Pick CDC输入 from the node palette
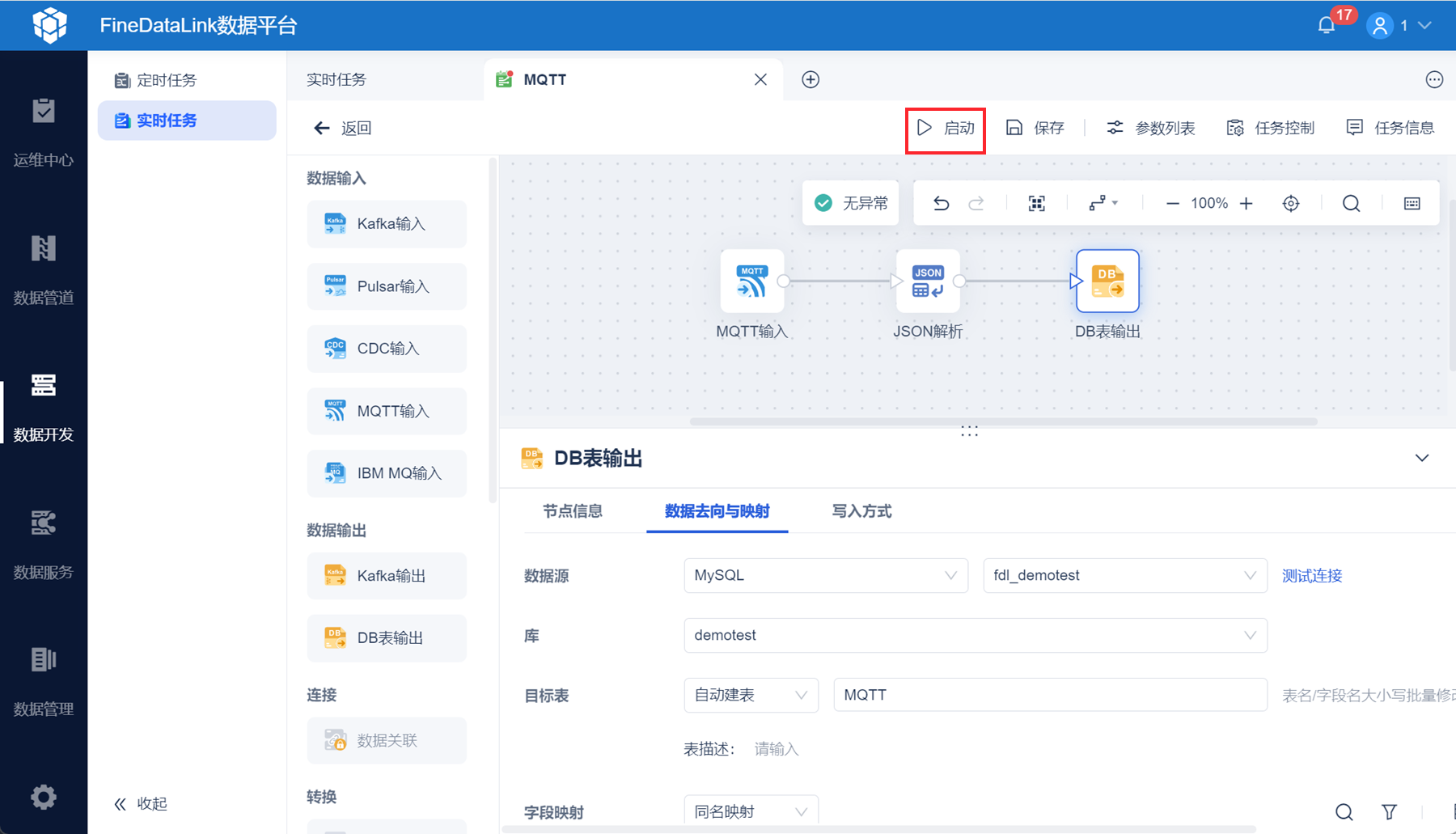The height and width of the screenshot is (834, 1456). click(x=387, y=349)
